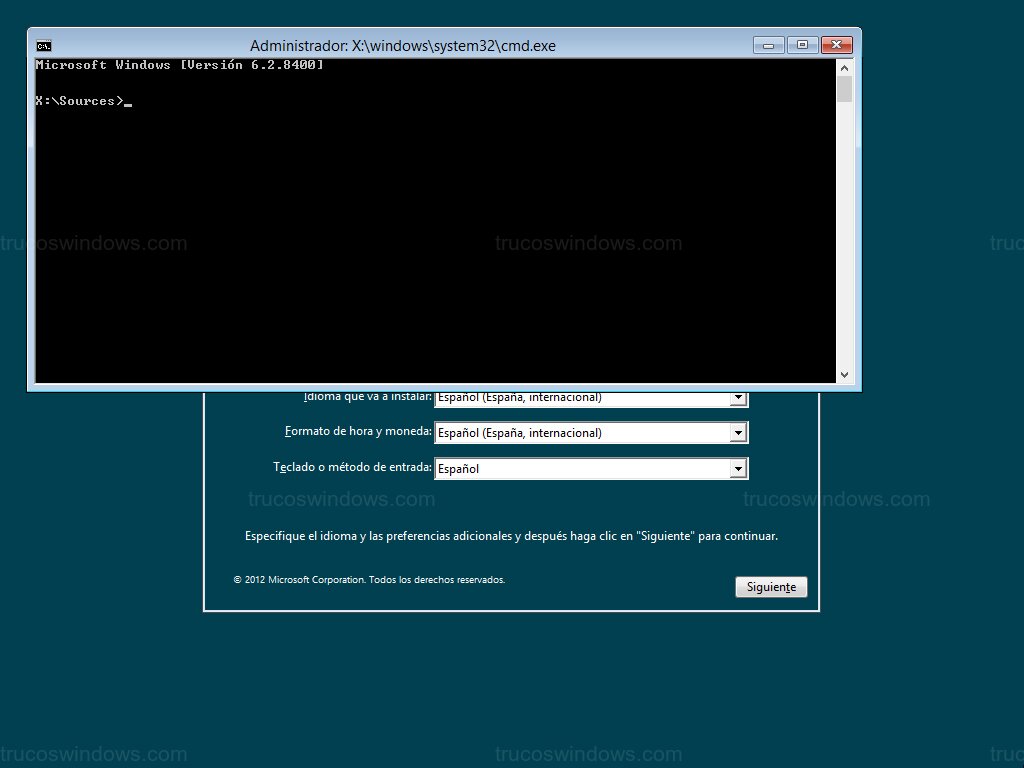Click the scrollbar up arrow

845,67
